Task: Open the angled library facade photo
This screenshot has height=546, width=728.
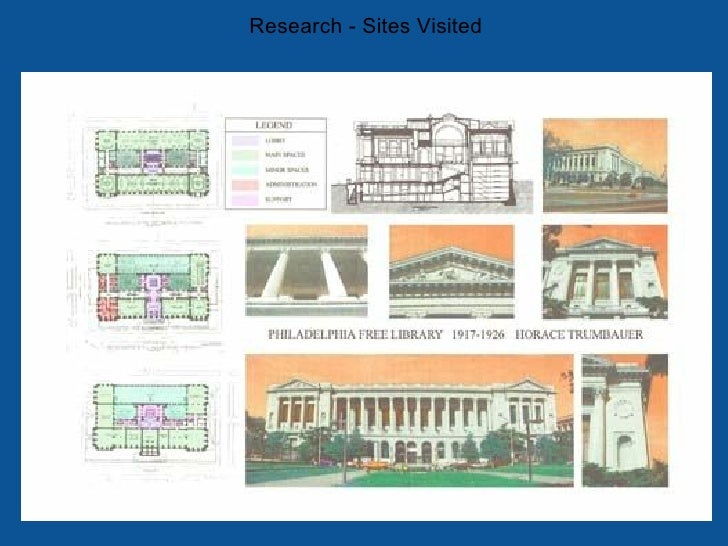Action: (605, 165)
